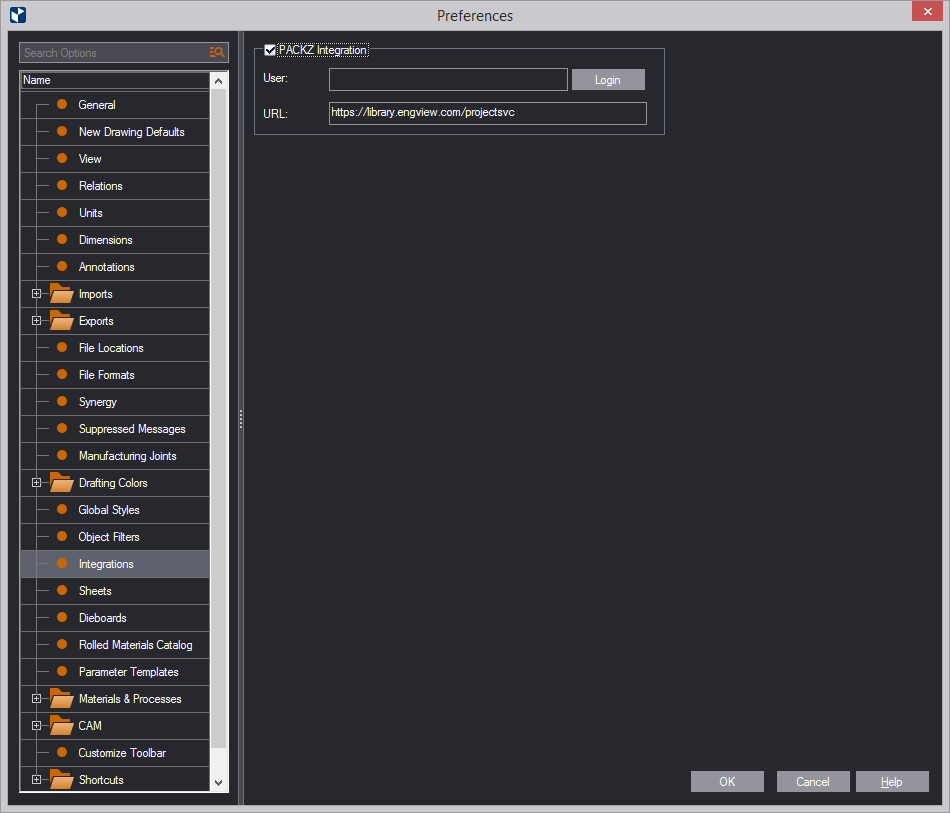Expand the Imports tree node
Image resolution: width=950 pixels, height=813 pixels.
(36, 294)
